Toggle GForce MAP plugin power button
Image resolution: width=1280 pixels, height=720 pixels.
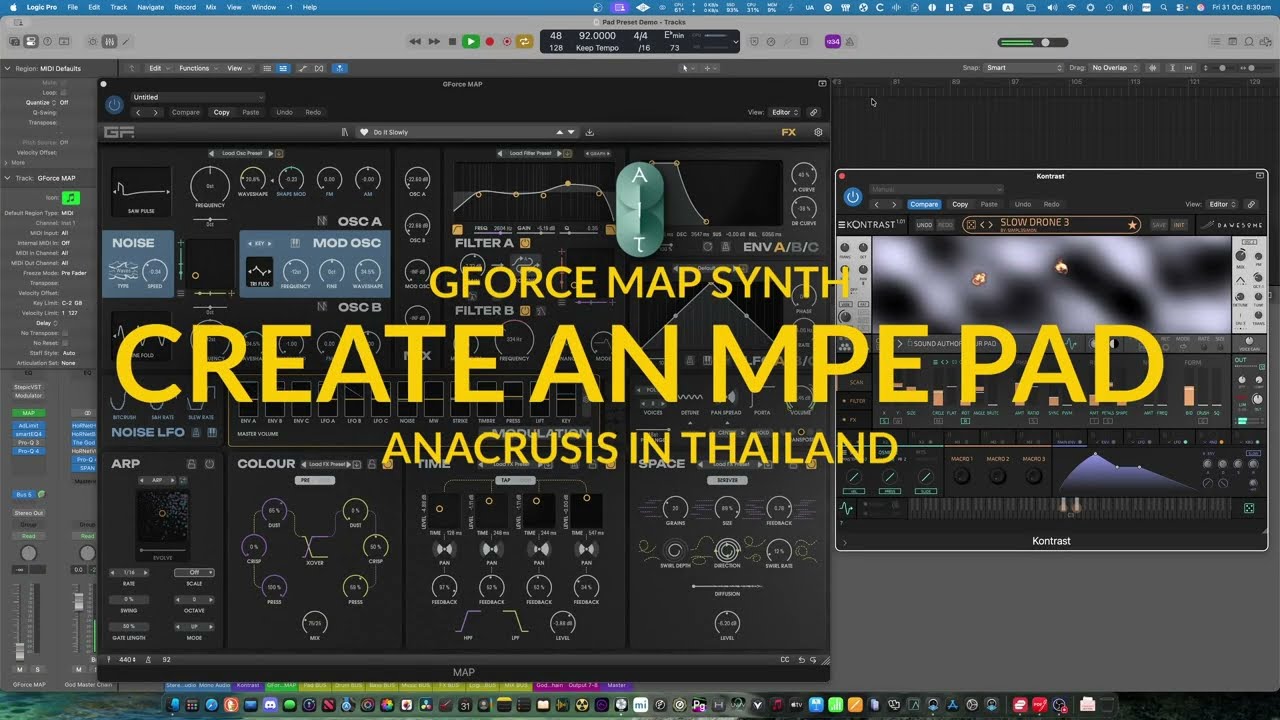[114, 104]
